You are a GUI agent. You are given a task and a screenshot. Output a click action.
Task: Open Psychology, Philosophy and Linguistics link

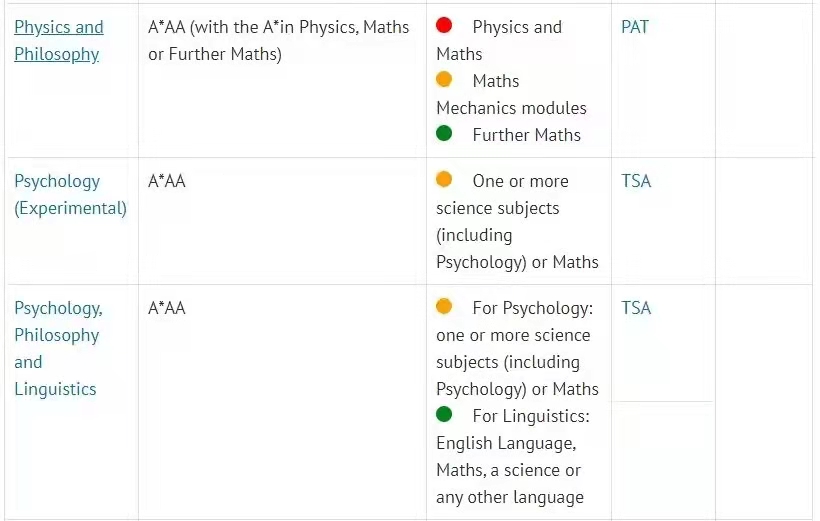pyautogui.click(x=58, y=348)
